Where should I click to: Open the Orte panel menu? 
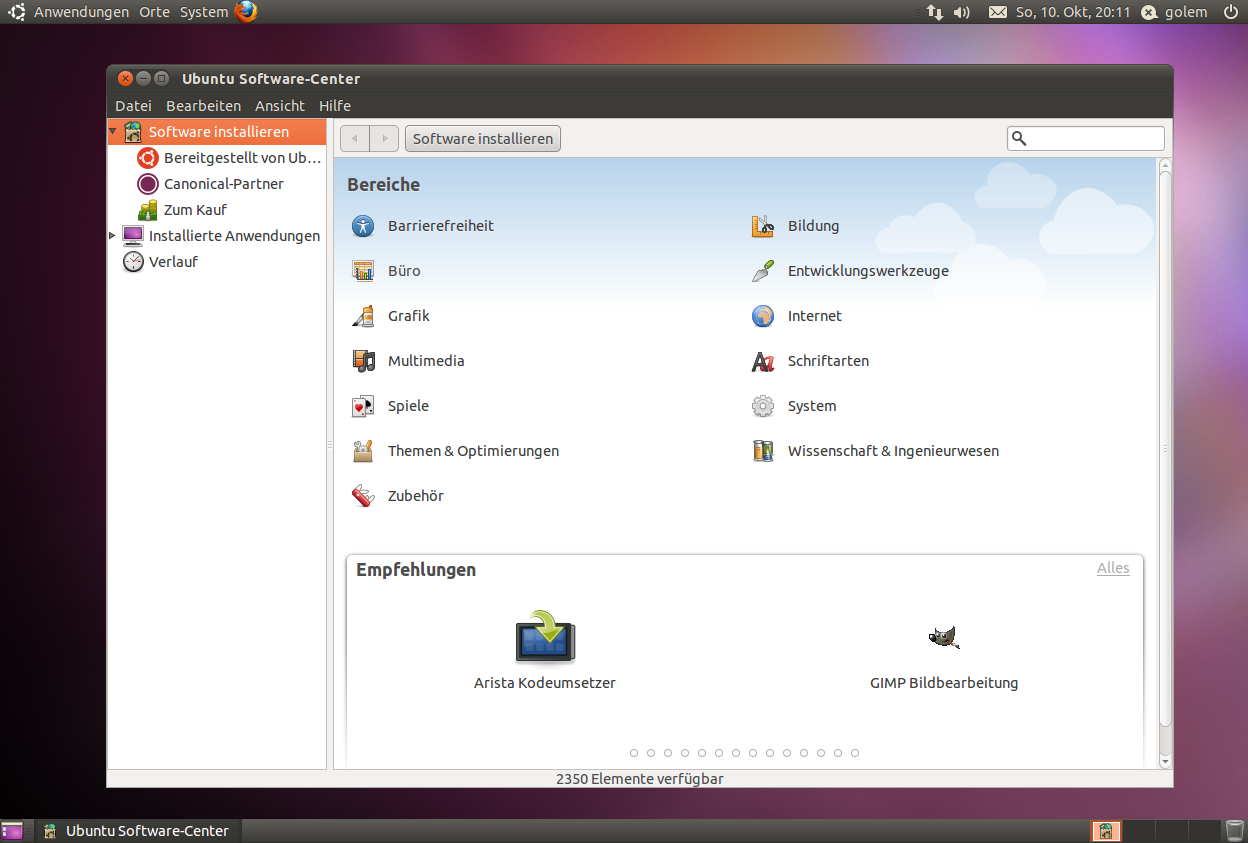pos(155,12)
